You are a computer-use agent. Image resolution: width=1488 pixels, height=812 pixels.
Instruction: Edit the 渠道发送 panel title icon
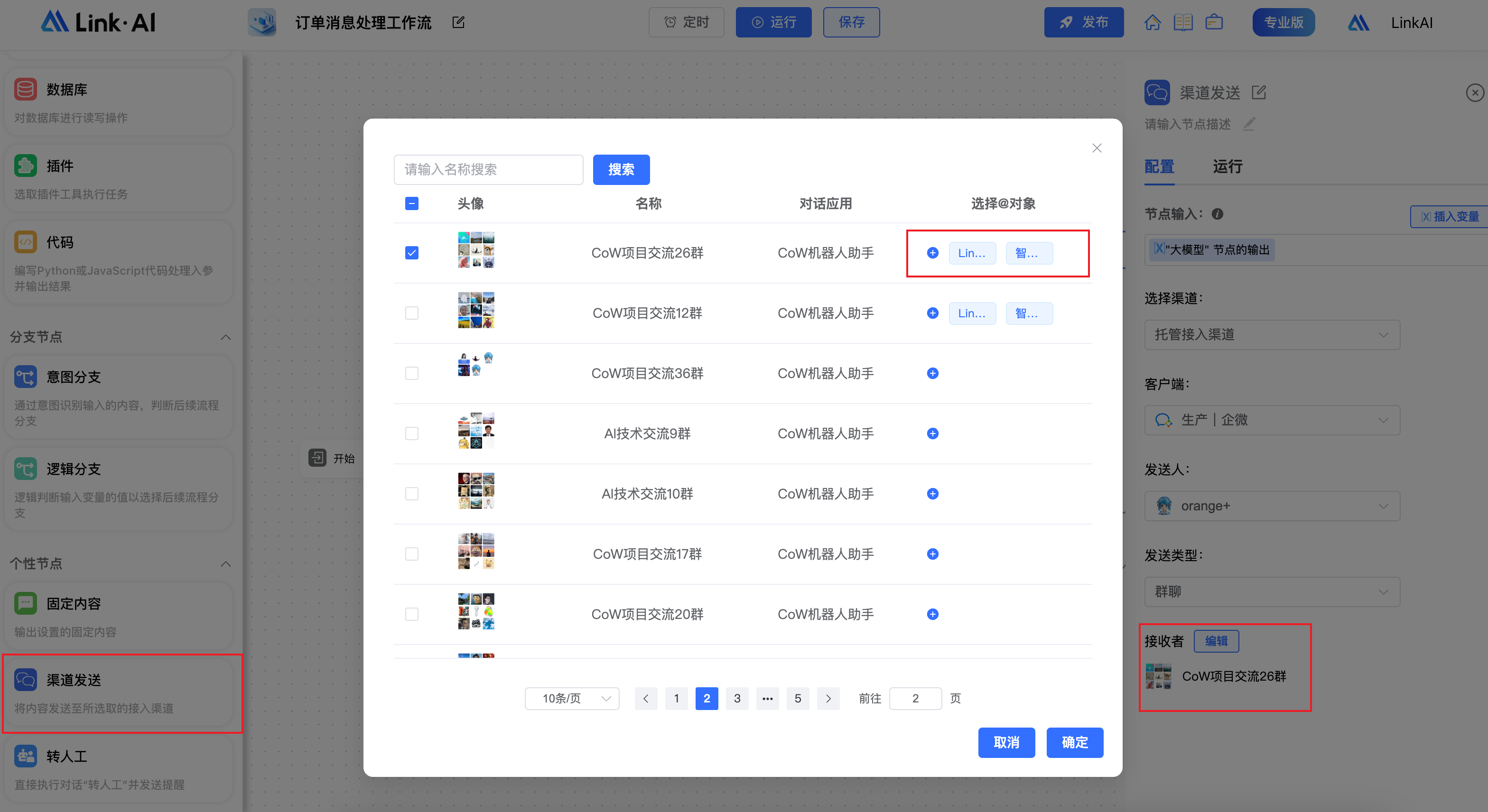tap(1259, 92)
